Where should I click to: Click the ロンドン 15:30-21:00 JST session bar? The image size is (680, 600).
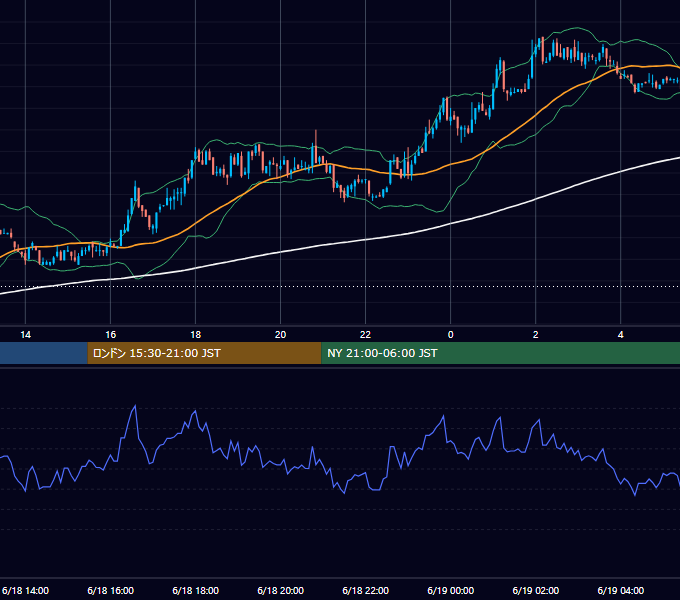[x=204, y=353]
